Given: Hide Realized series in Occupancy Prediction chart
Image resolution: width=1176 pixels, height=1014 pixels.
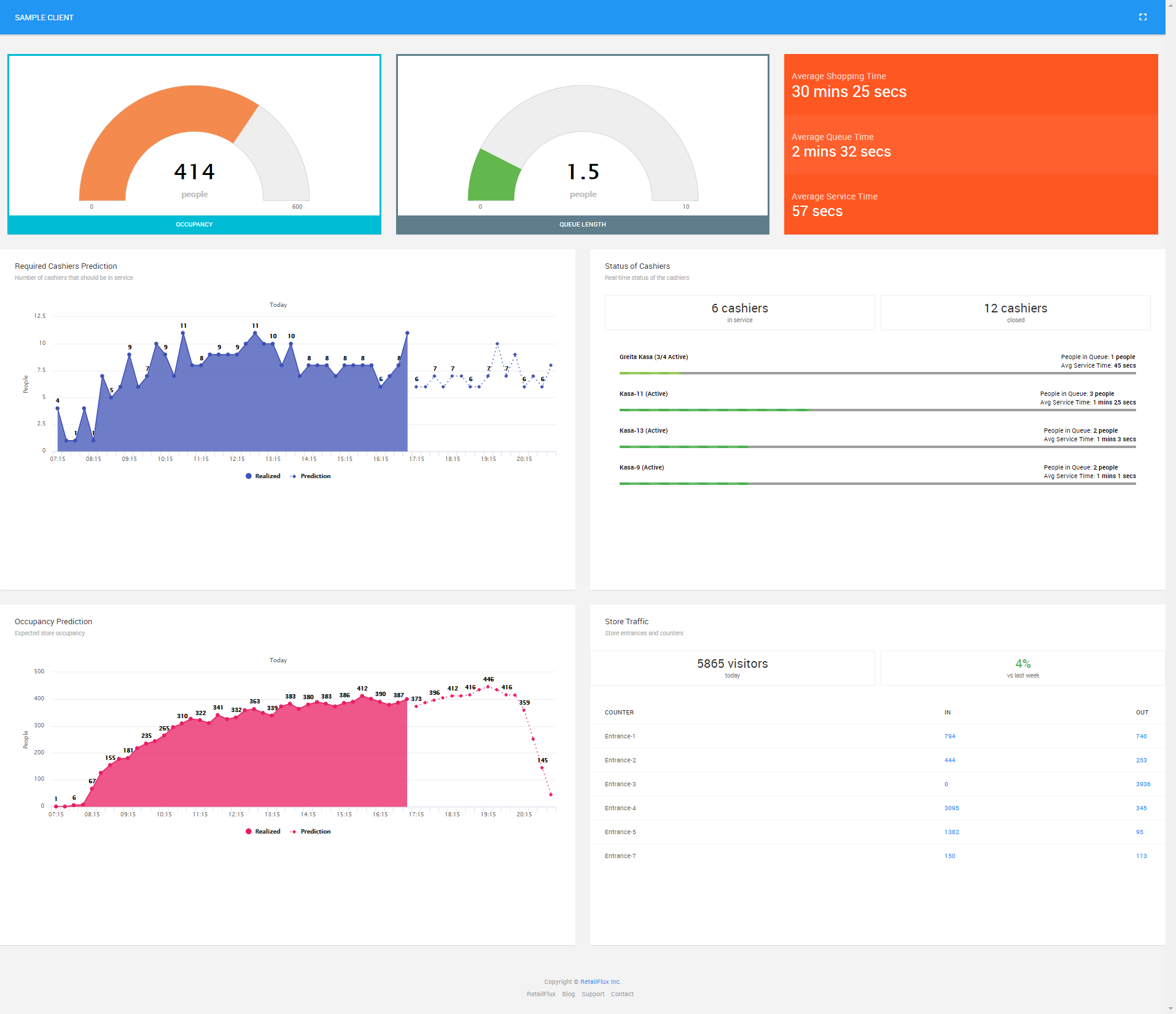Looking at the screenshot, I should tap(263, 832).
